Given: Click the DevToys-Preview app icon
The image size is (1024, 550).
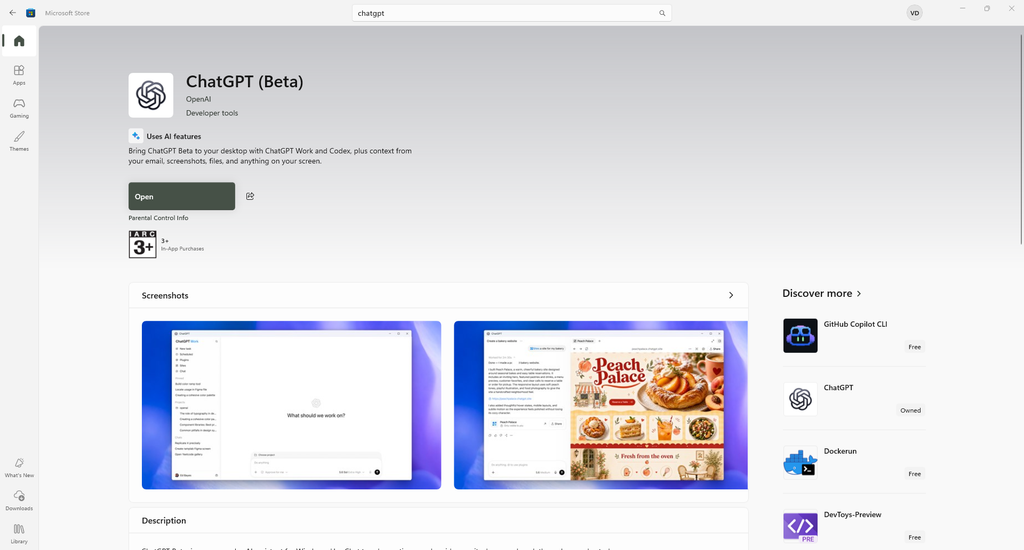Looking at the screenshot, I should 800,526.
